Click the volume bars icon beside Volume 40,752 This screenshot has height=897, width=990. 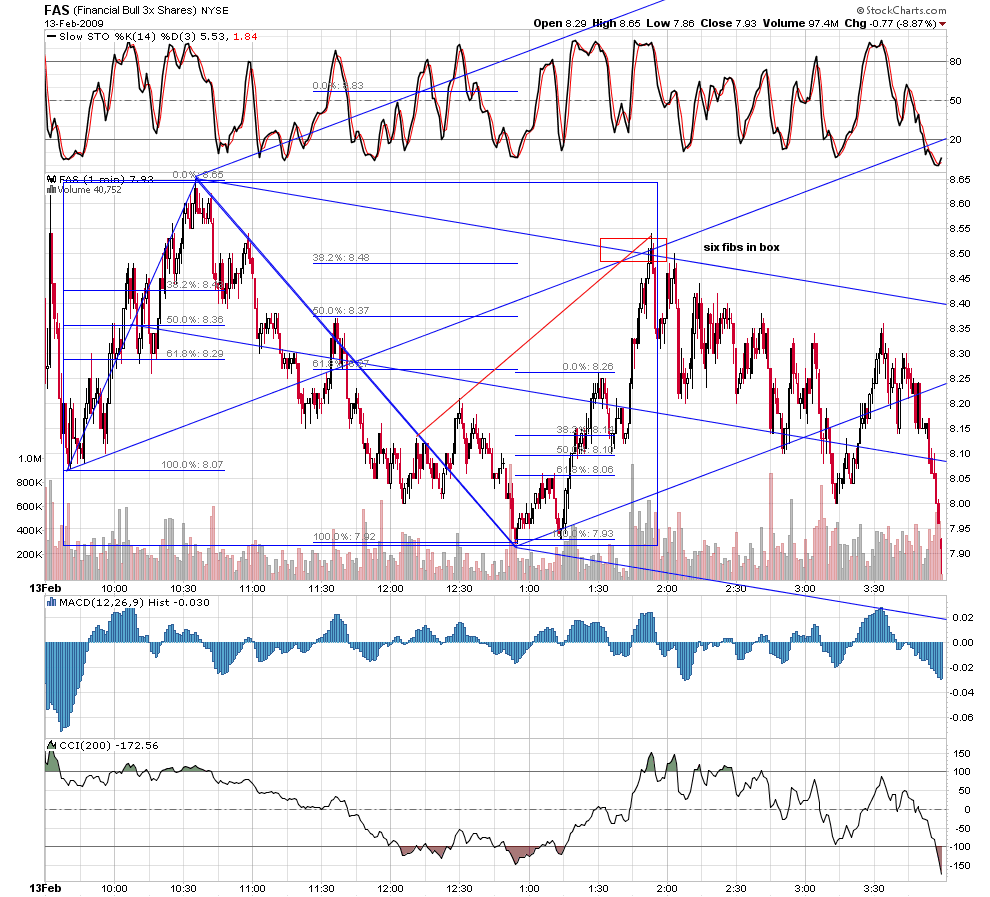click(52, 189)
